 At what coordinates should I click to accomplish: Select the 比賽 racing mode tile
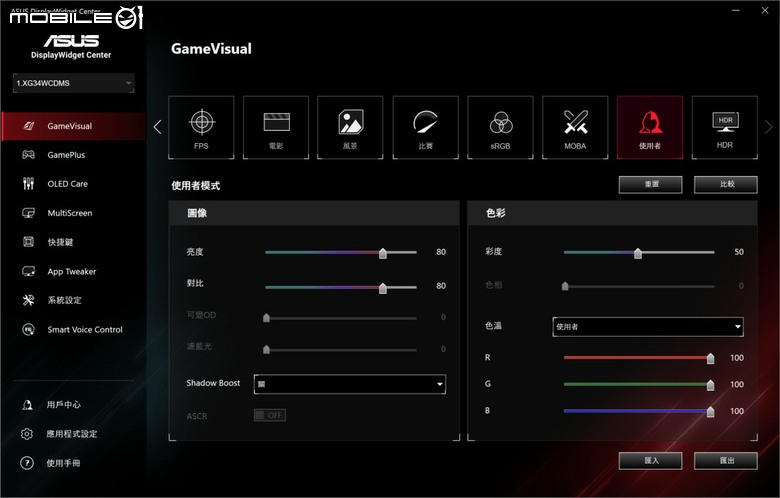425,127
